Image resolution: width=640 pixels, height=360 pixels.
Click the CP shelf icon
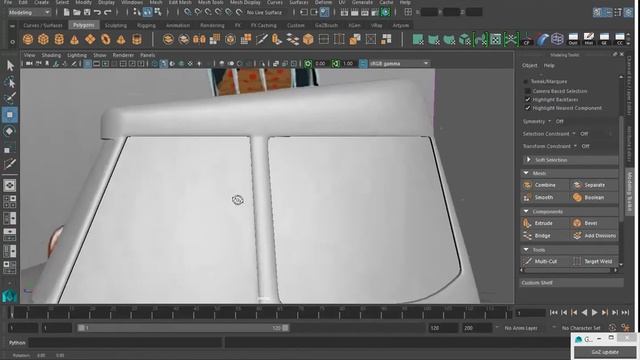click(527, 40)
